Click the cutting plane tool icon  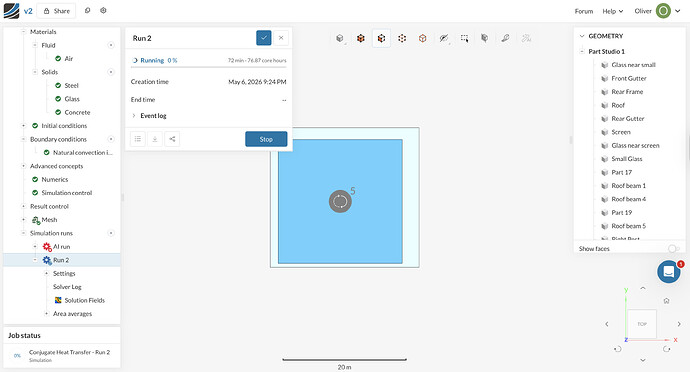pos(484,38)
